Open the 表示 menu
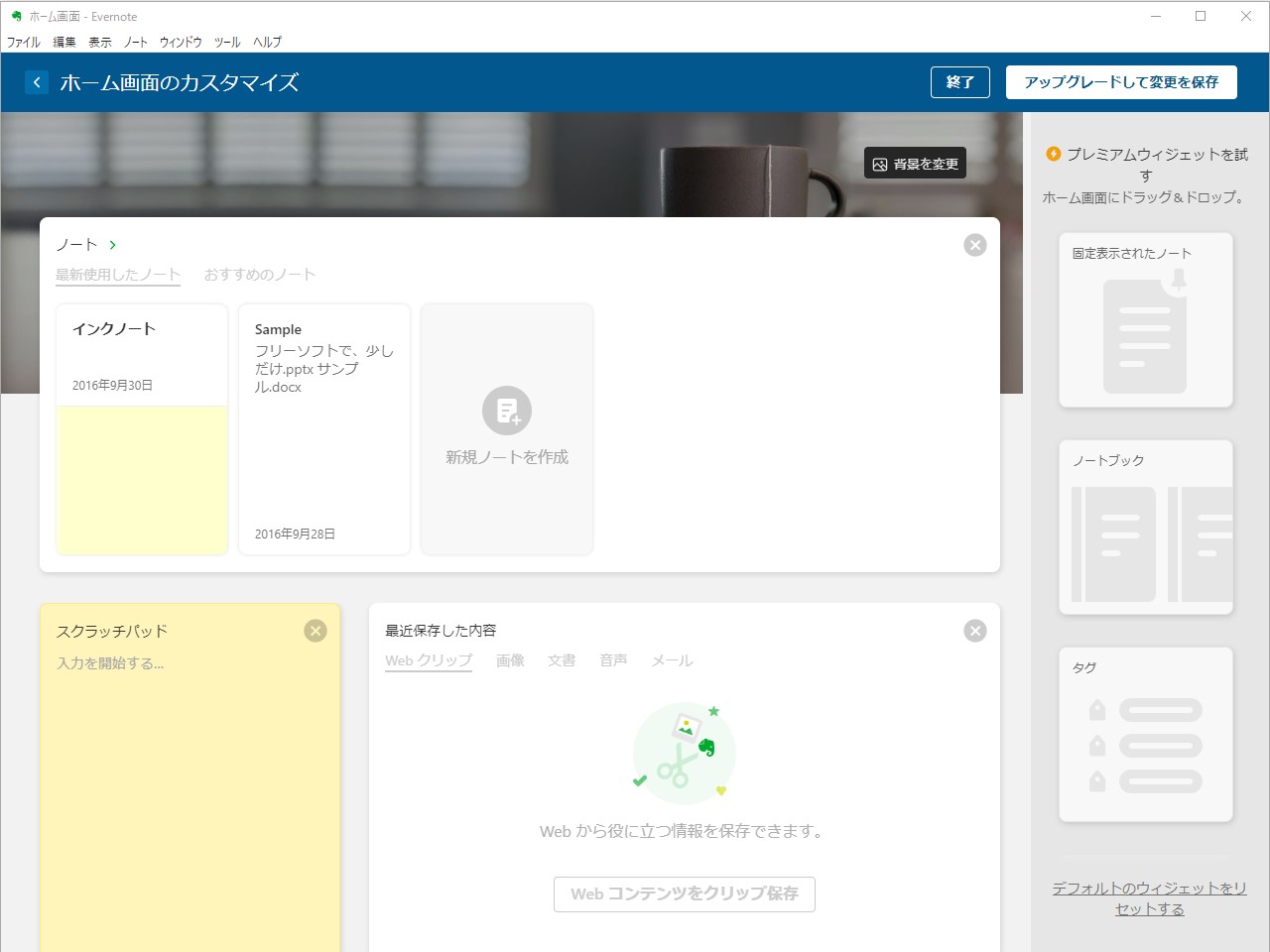Image resolution: width=1270 pixels, height=952 pixels. [x=100, y=42]
